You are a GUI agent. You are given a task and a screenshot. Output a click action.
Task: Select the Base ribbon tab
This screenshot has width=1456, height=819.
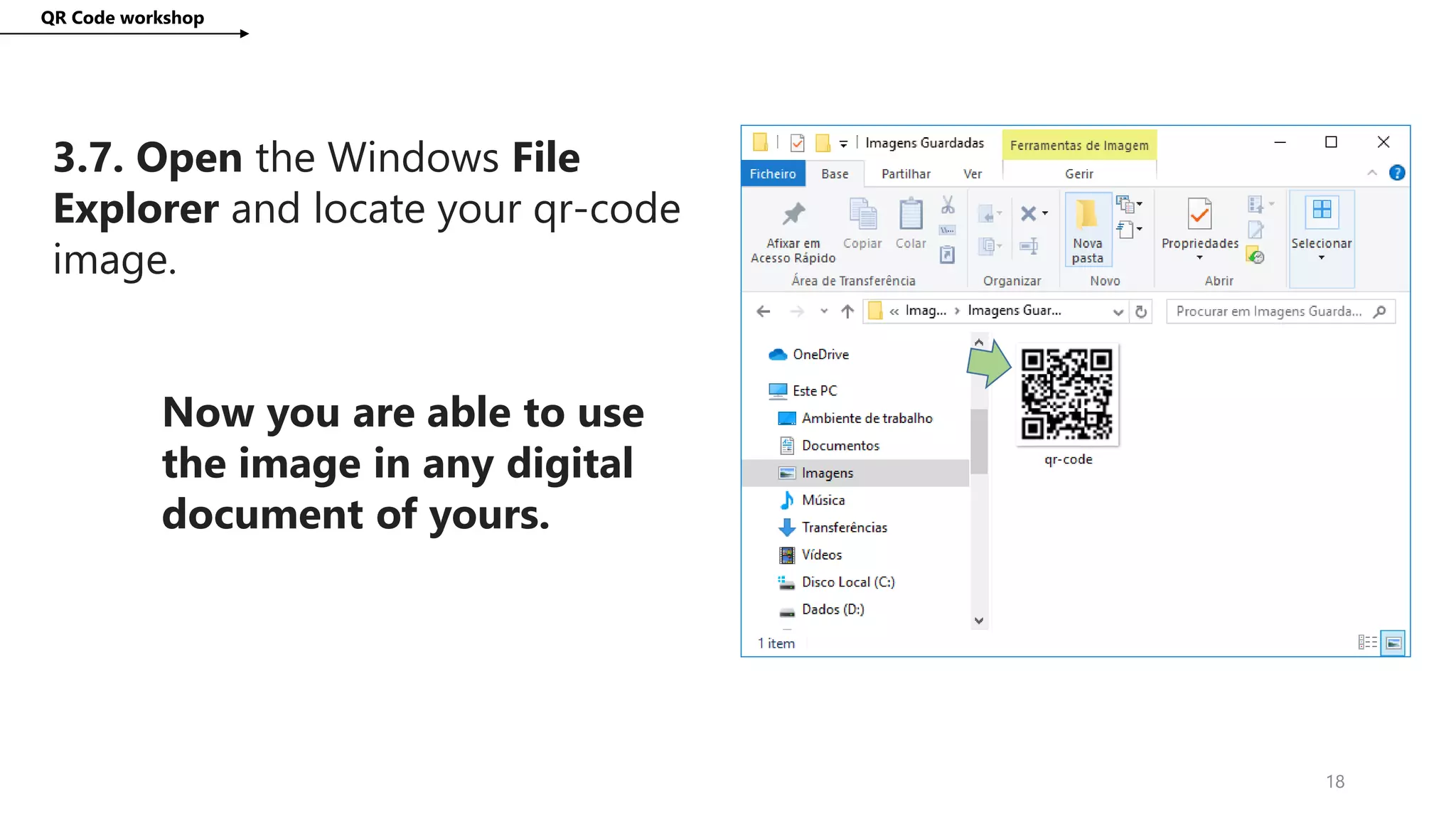coord(835,173)
